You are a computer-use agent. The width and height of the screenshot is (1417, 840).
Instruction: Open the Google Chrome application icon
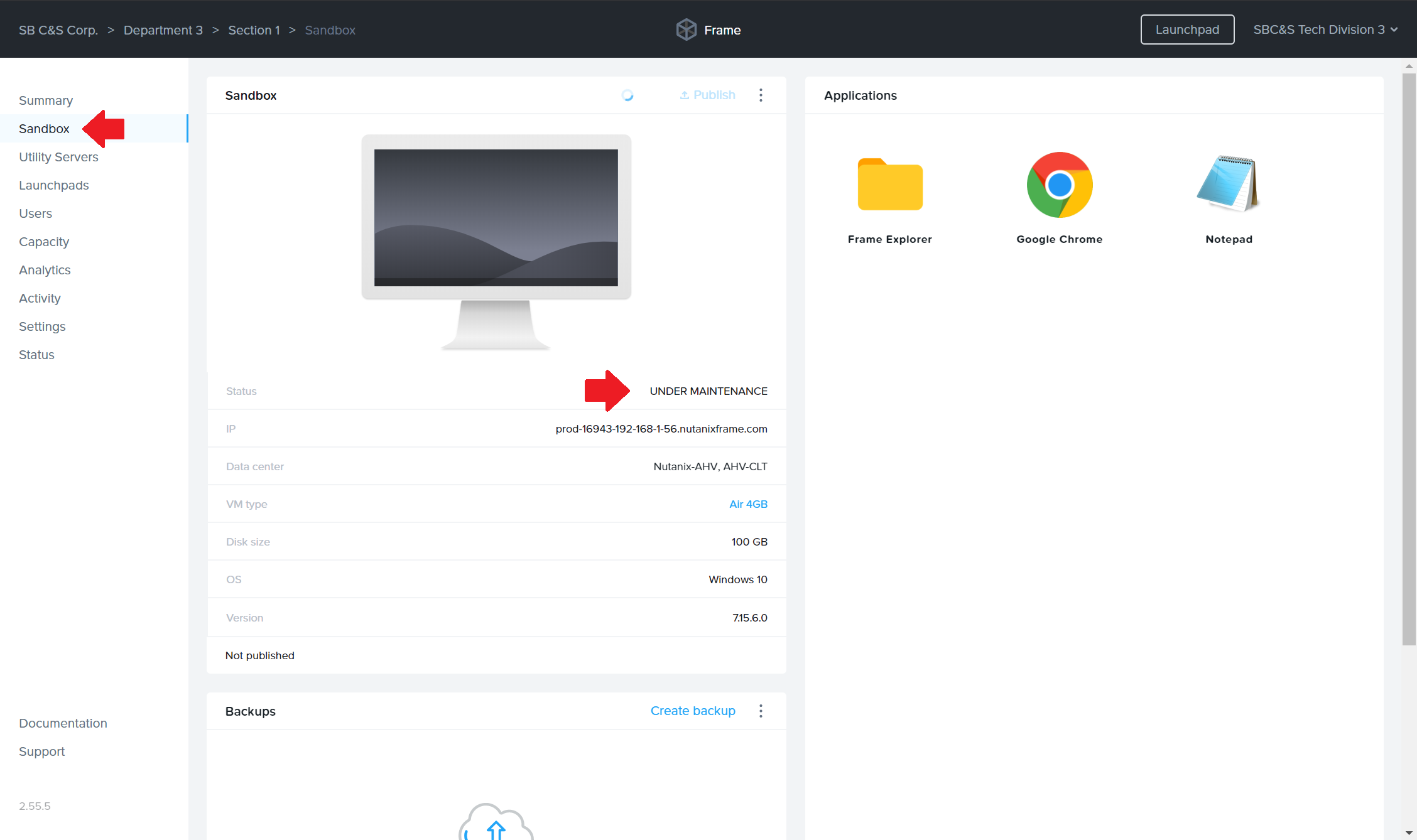pos(1060,185)
